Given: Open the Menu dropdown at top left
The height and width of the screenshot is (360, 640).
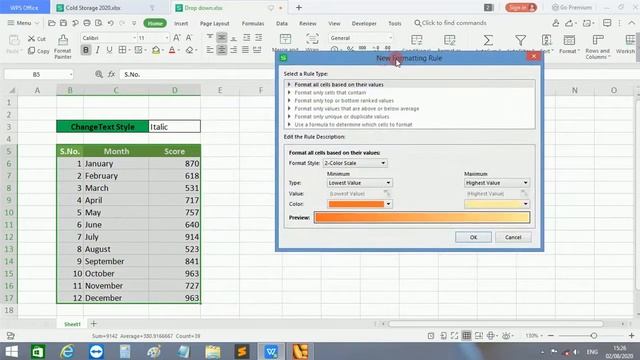Looking at the screenshot, I should point(23,23).
